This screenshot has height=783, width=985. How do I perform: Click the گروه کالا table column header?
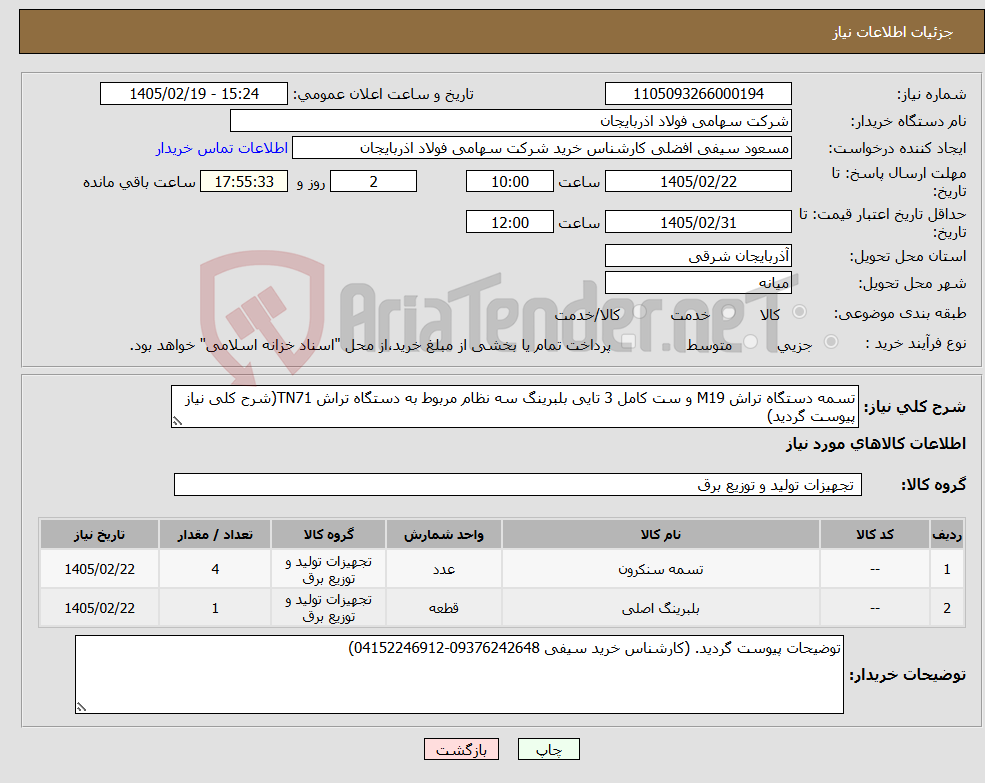pyautogui.click(x=328, y=534)
